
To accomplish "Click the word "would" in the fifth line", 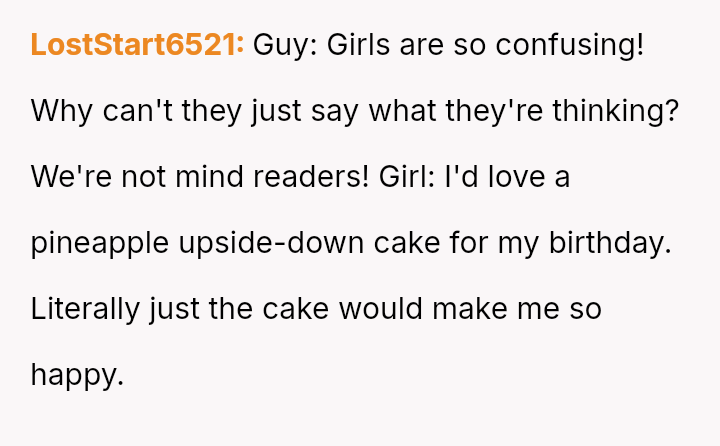I will (x=381, y=309).
